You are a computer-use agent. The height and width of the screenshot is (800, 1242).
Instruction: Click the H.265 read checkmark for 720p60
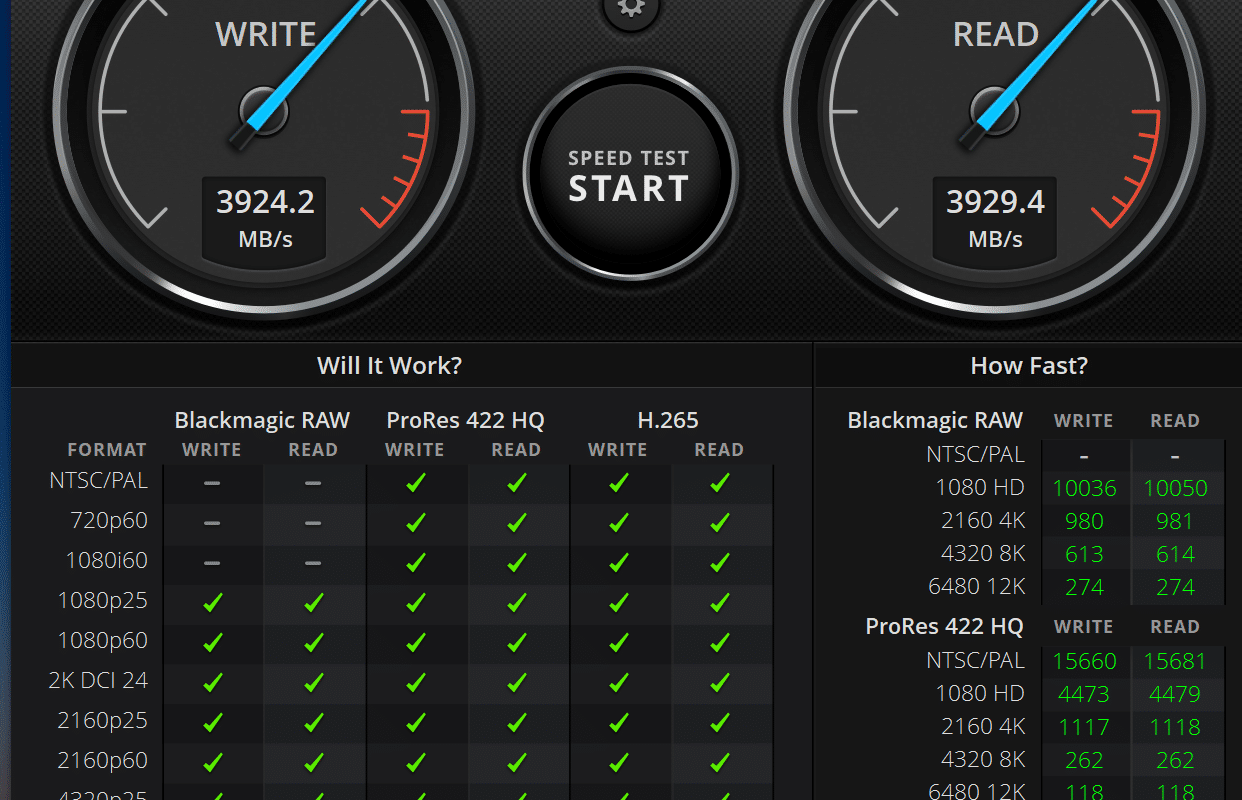[719, 522]
